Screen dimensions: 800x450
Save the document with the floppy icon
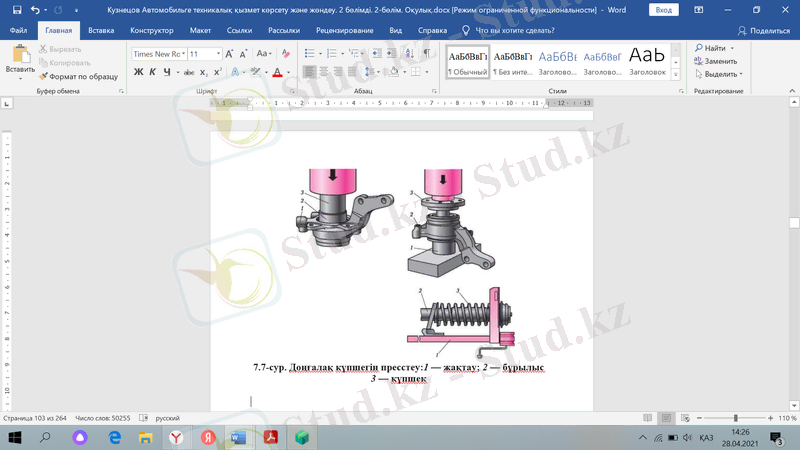click(x=17, y=10)
